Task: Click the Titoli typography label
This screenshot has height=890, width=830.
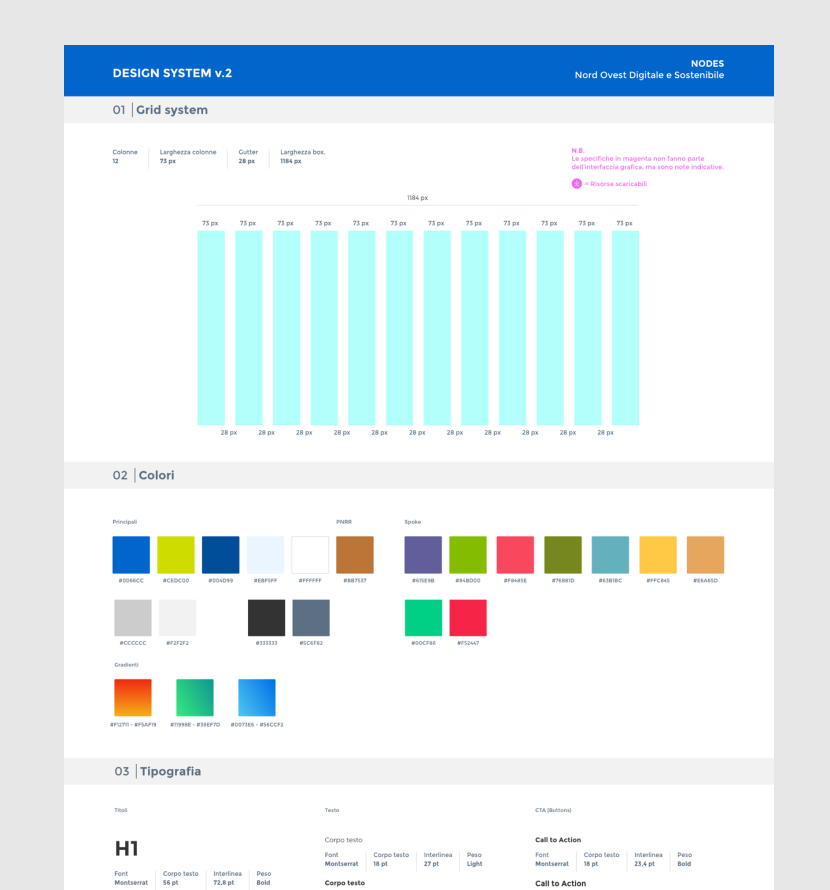Action: click(121, 810)
